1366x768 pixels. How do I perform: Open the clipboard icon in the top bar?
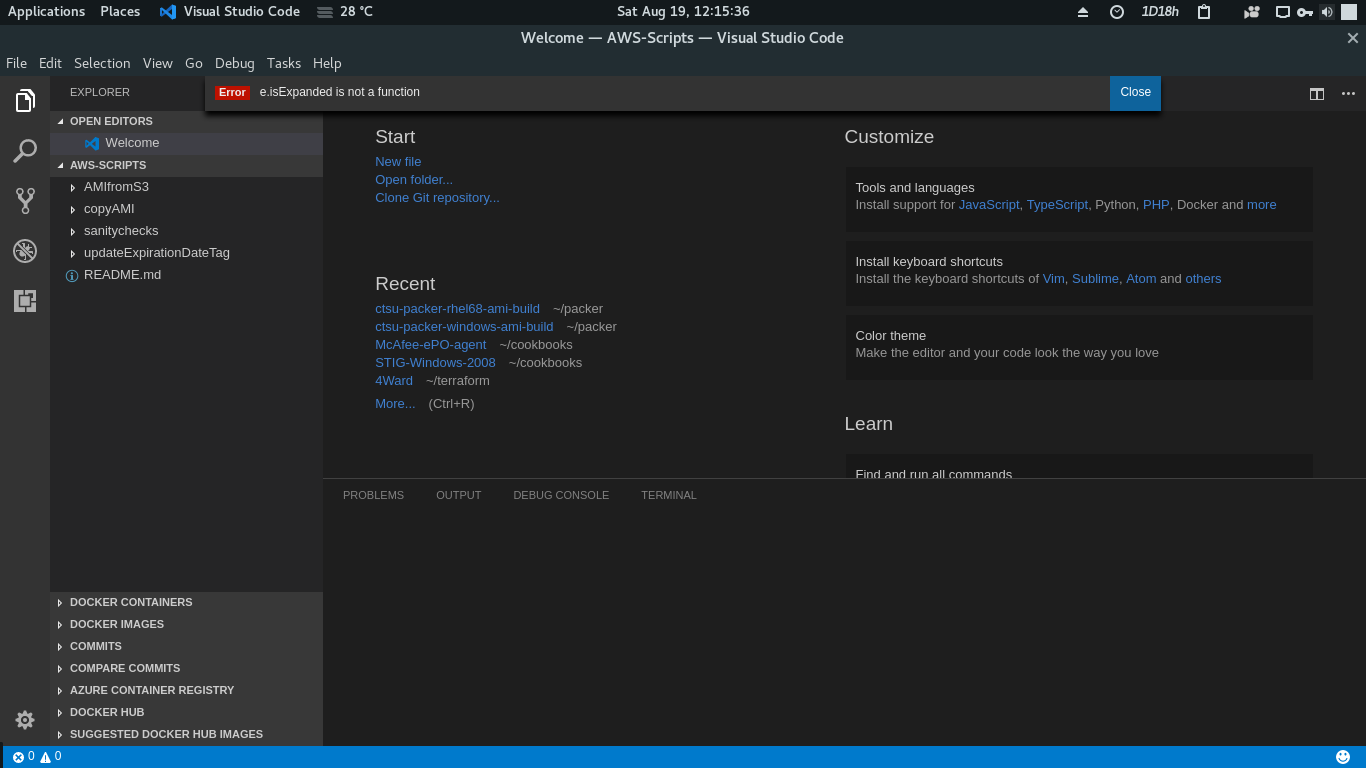[1203, 12]
